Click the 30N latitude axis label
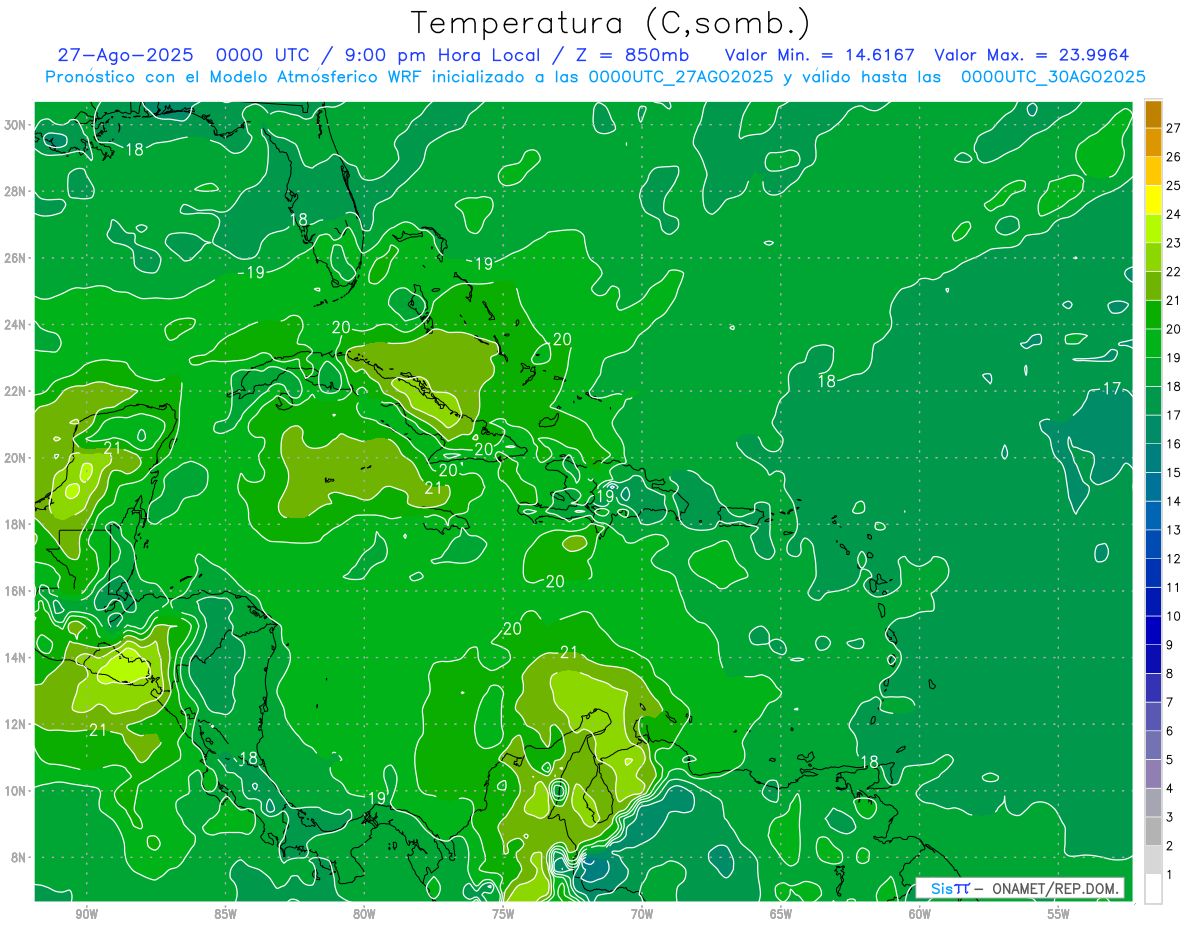 click(x=16, y=125)
